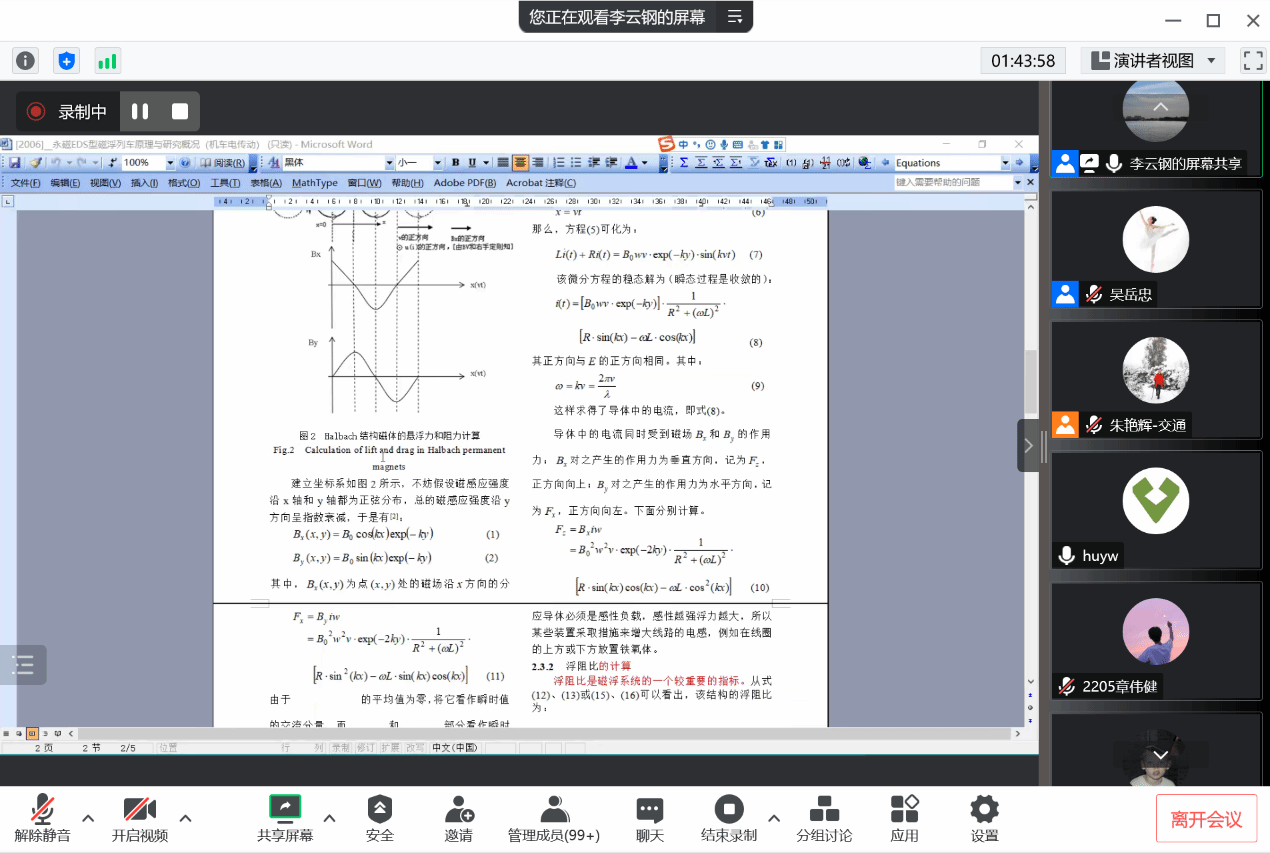Open 视图(V) menu in Word
Viewport: 1270px width, 853px height.
point(105,183)
